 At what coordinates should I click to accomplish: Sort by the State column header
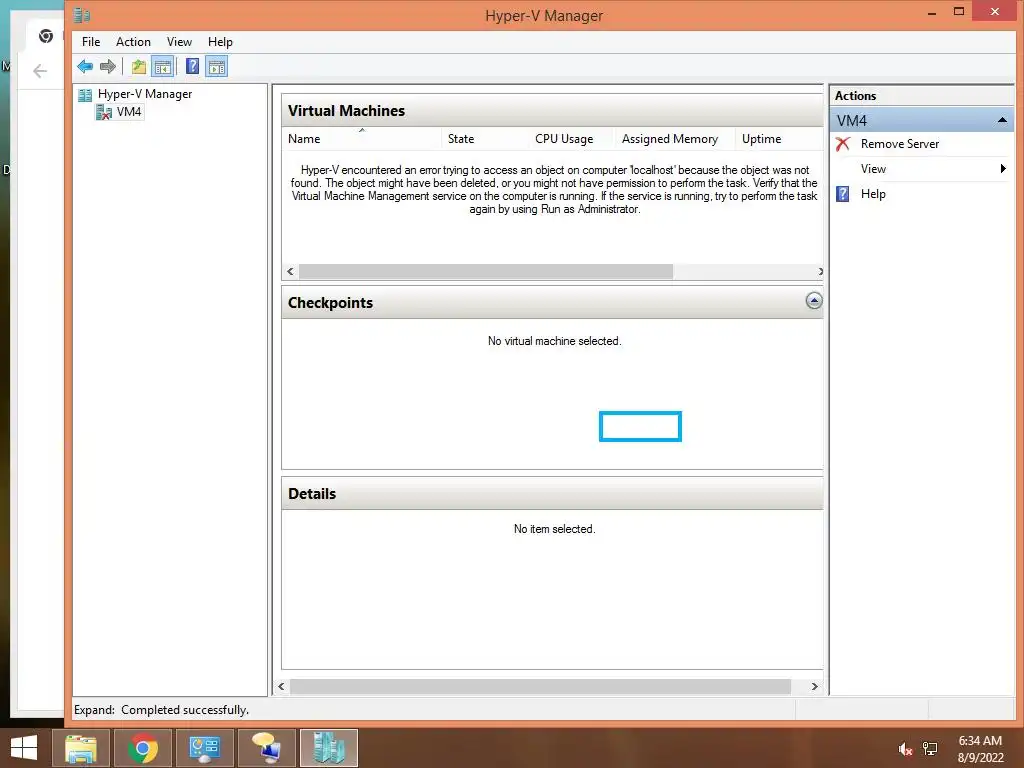pos(485,138)
